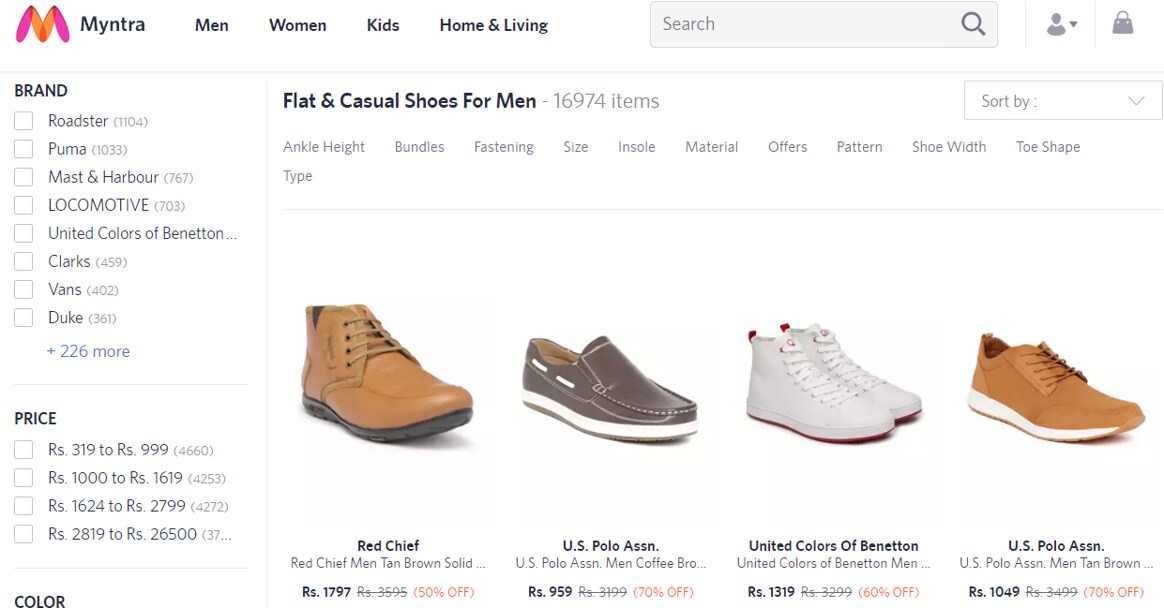The height and width of the screenshot is (608, 1164).
Task: Open the brown U.S. Polo loafer image
Action: point(609,387)
